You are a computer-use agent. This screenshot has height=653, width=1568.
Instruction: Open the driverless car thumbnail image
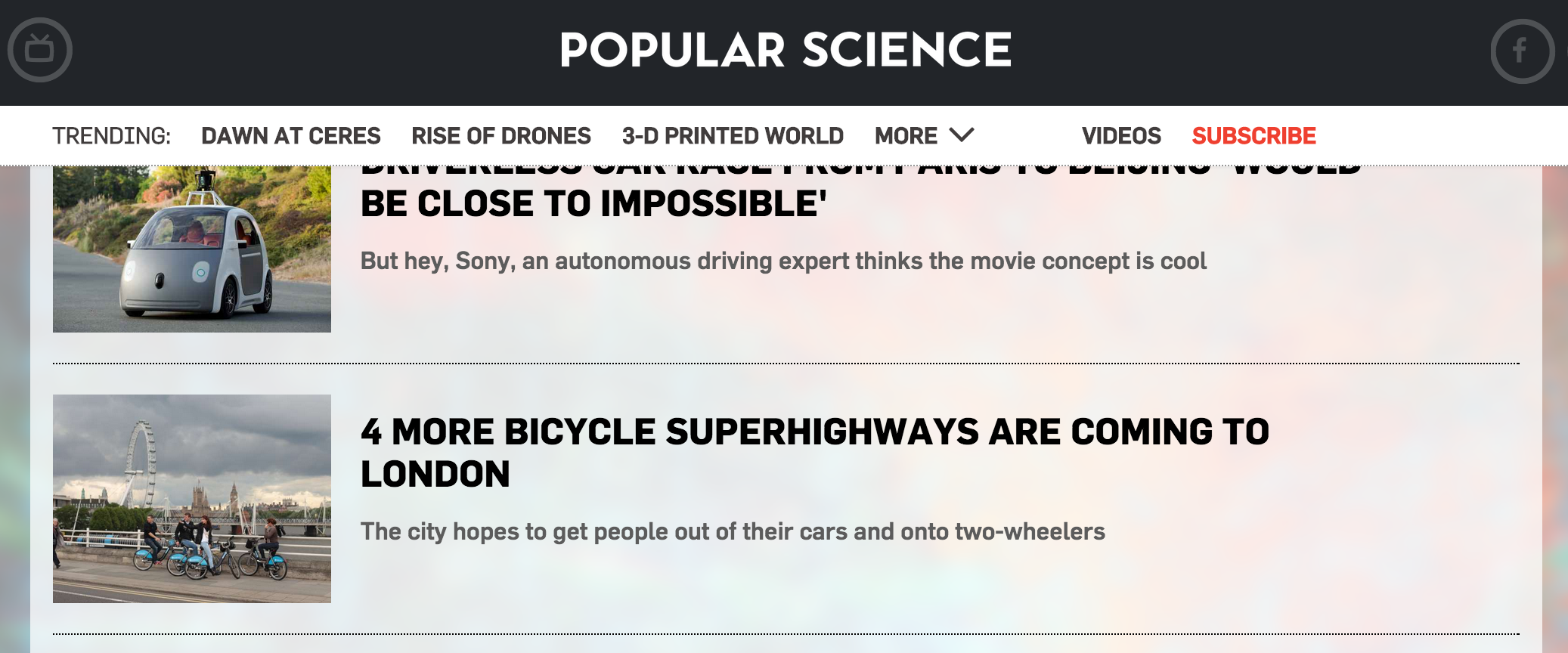(192, 249)
